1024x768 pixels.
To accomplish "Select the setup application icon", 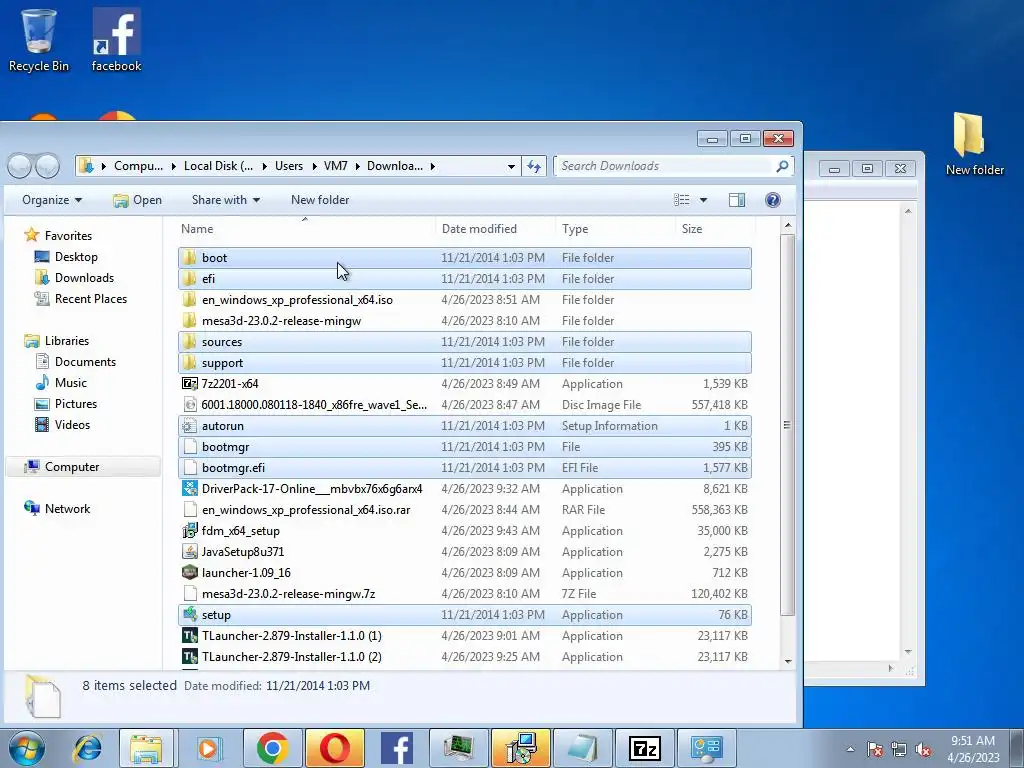I will coord(189,615).
